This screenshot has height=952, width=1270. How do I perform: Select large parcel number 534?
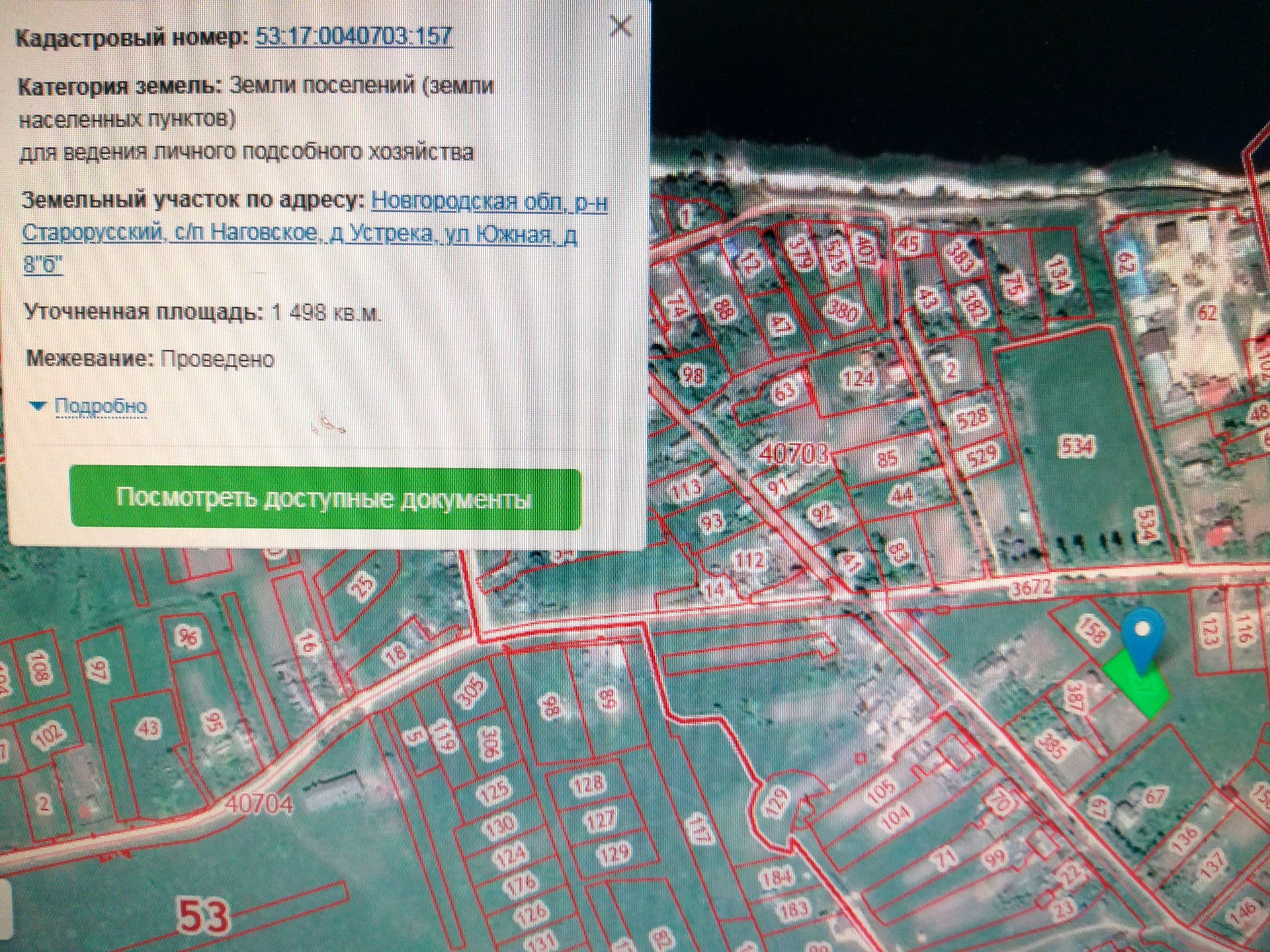(1076, 447)
